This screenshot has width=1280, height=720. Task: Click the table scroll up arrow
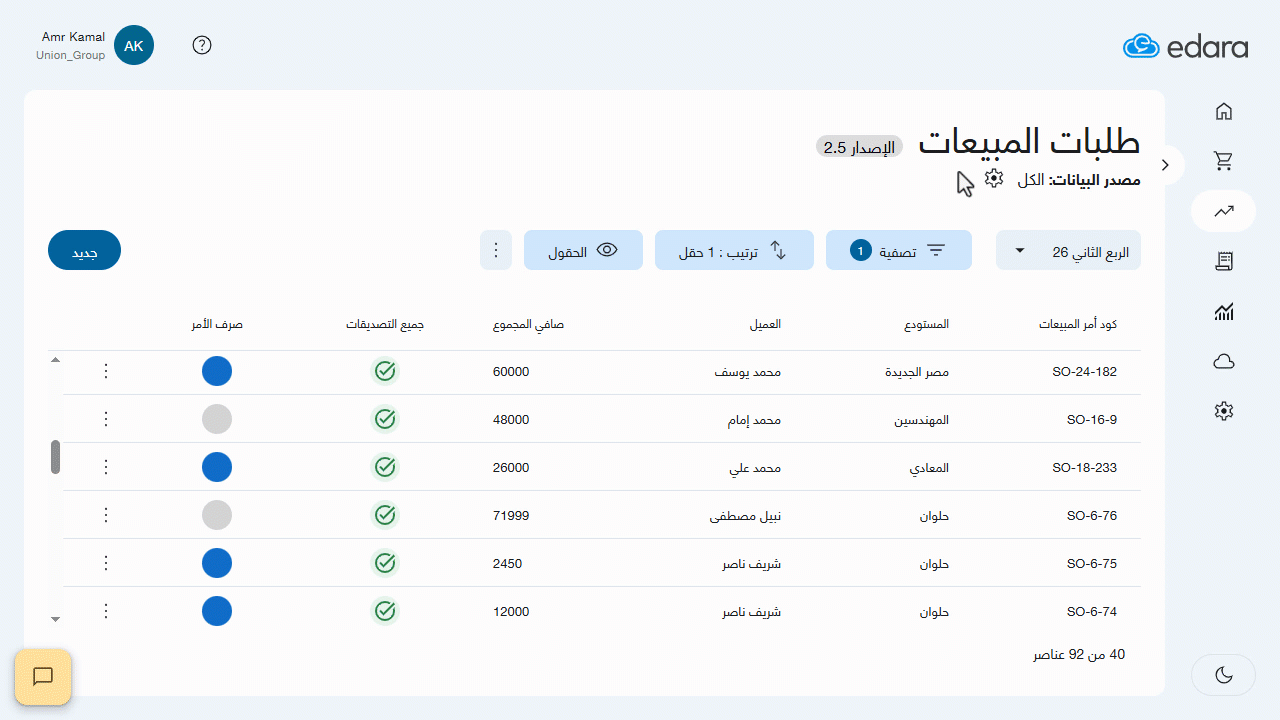(55, 359)
